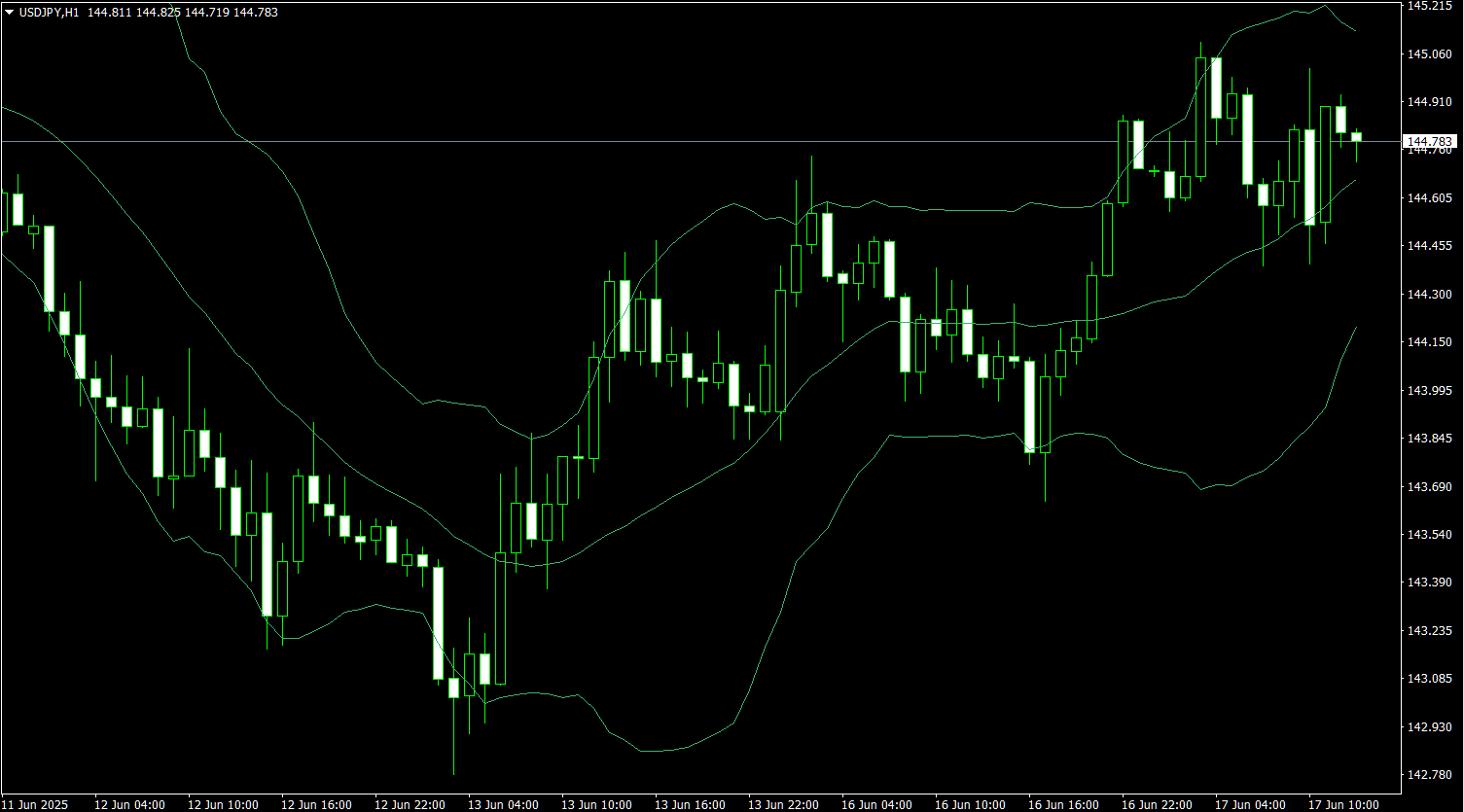The image size is (1464, 812).
Task: Click the low value 144.719 in header
Action: [x=206, y=13]
